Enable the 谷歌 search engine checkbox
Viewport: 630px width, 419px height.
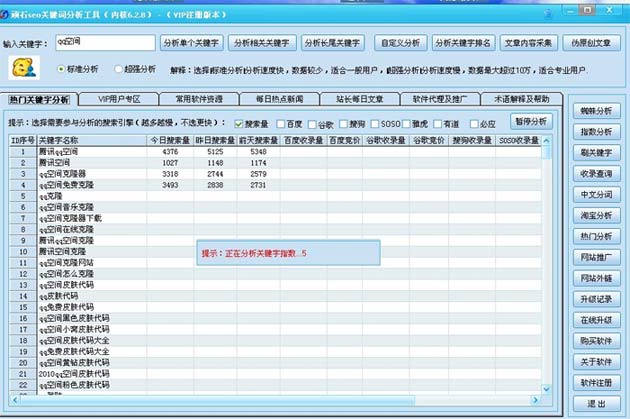pos(312,125)
